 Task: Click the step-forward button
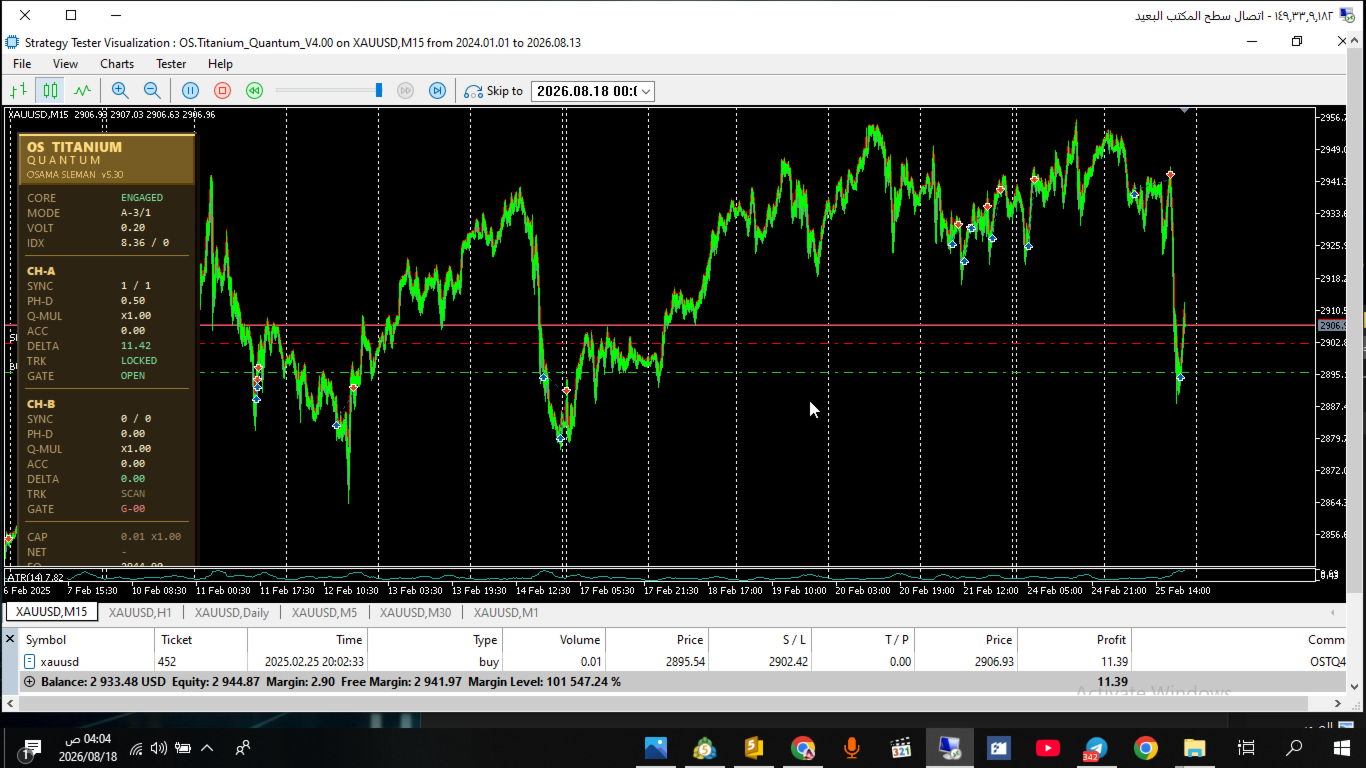pos(437,91)
